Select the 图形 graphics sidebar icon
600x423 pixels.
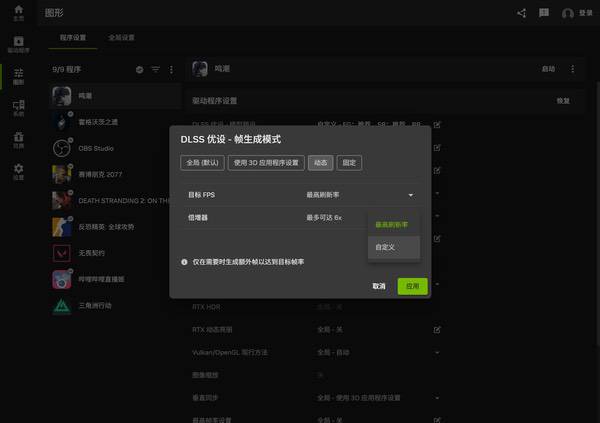coord(18,76)
